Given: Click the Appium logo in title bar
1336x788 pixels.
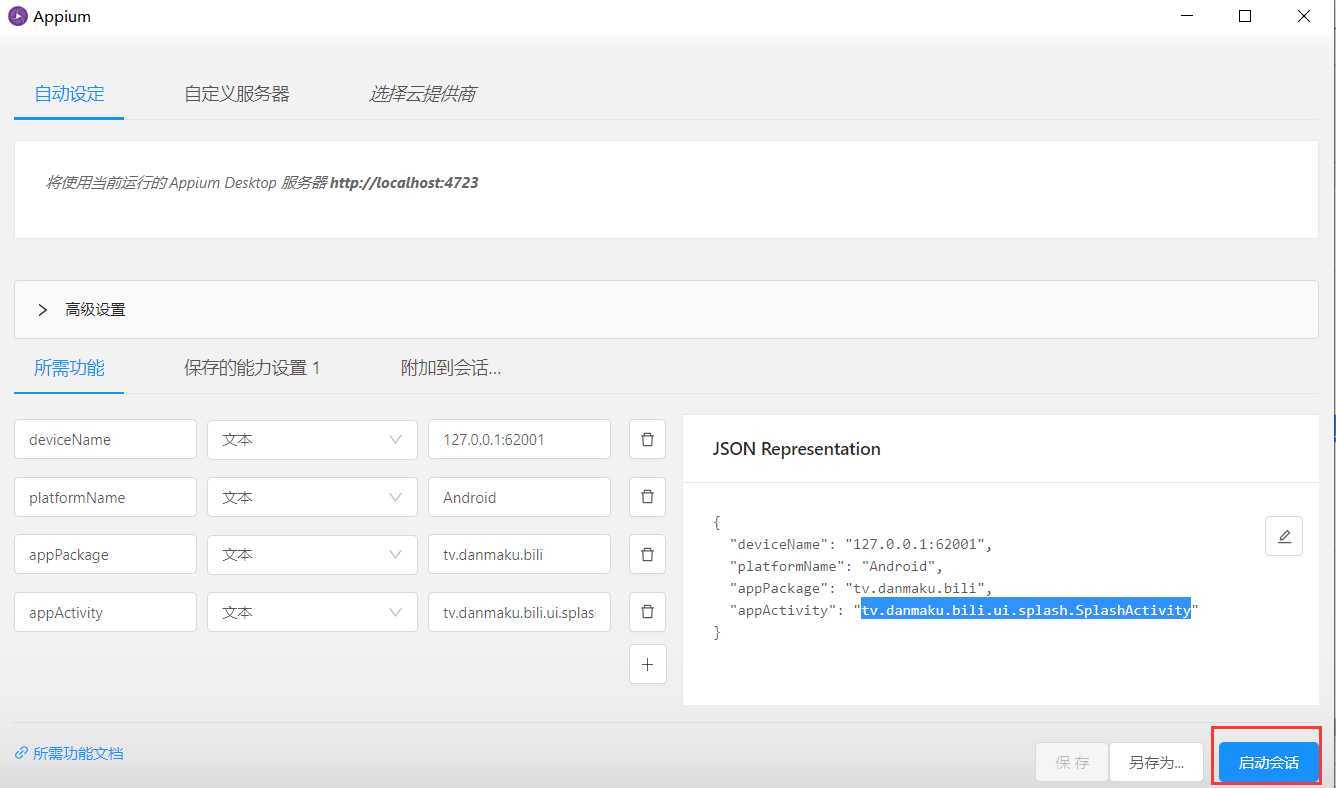Looking at the screenshot, I should [x=17, y=17].
